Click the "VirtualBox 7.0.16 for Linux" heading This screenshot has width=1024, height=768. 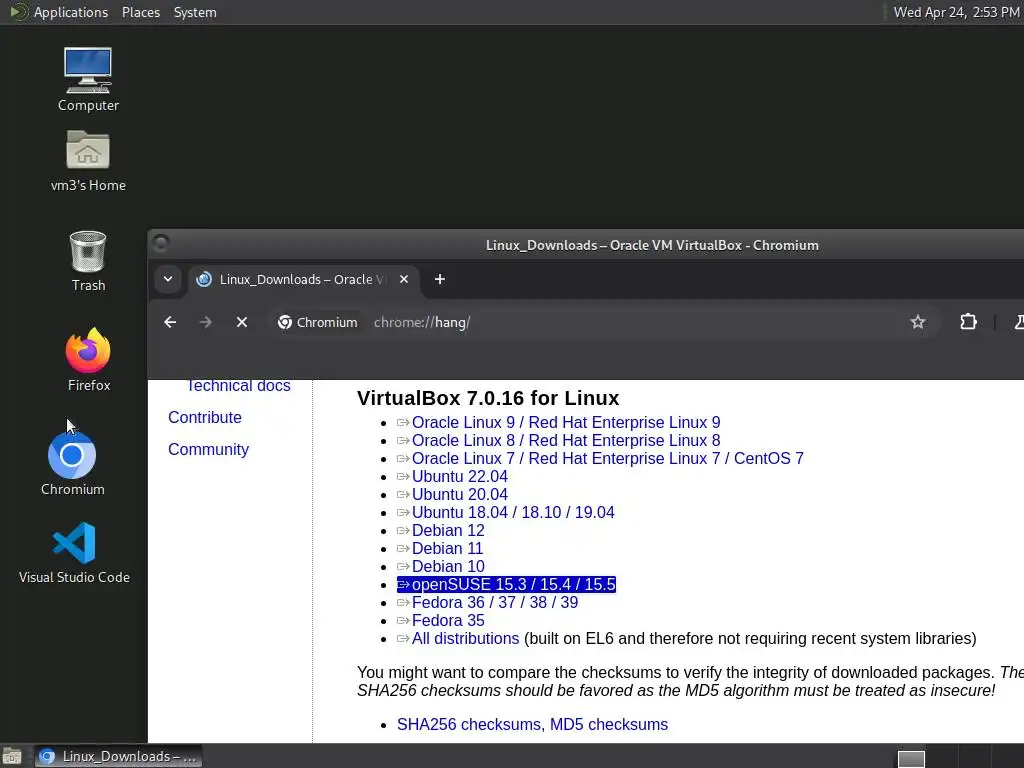[x=488, y=398]
